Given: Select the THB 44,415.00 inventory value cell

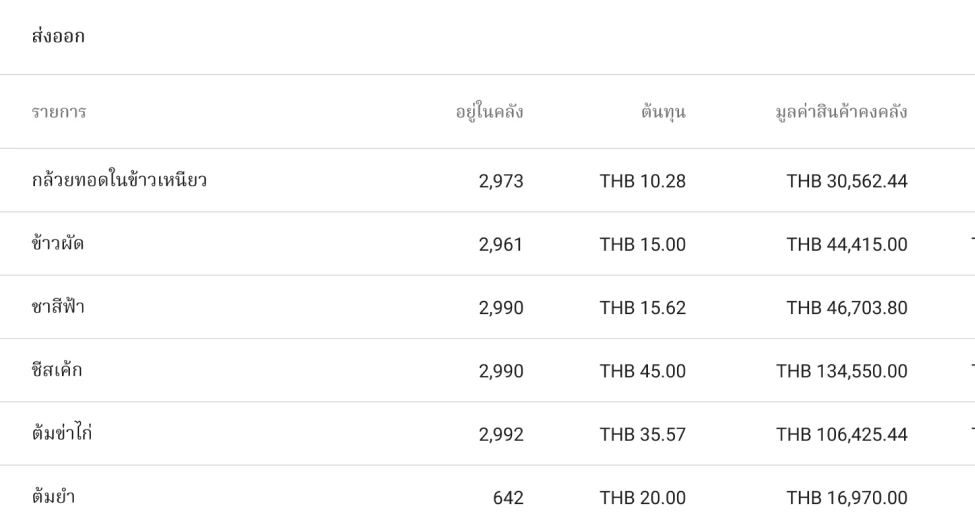Looking at the screenshot, I should pos(847,244).
